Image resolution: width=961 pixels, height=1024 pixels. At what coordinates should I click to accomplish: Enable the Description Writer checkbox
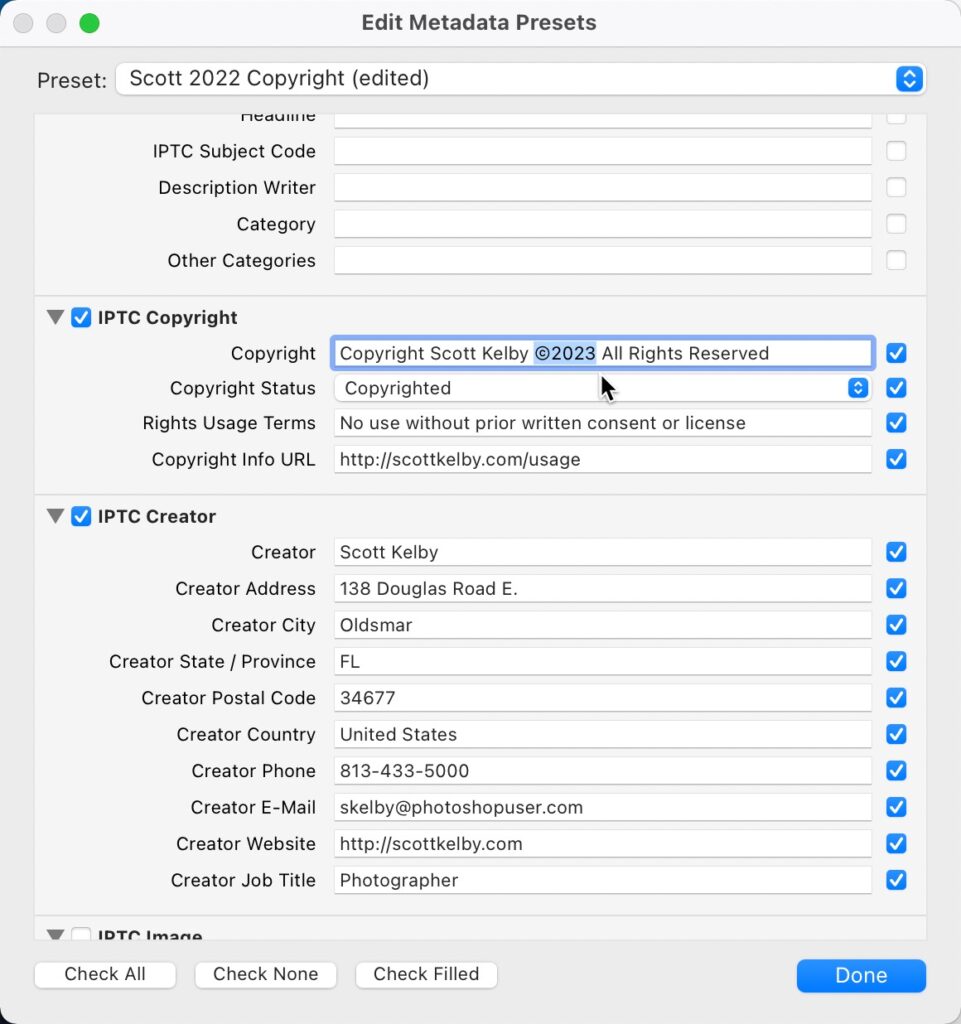pos(896,188)
